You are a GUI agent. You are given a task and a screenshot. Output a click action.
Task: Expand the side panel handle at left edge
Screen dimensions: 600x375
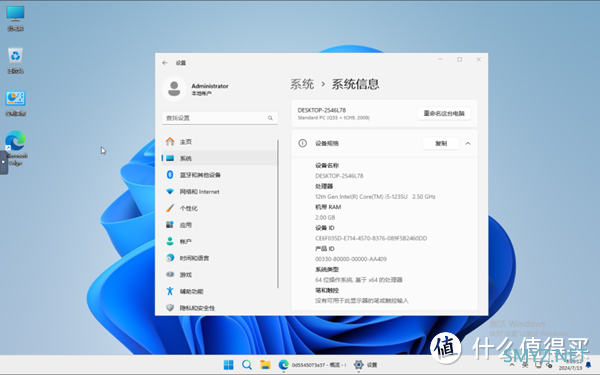[3, 162]
